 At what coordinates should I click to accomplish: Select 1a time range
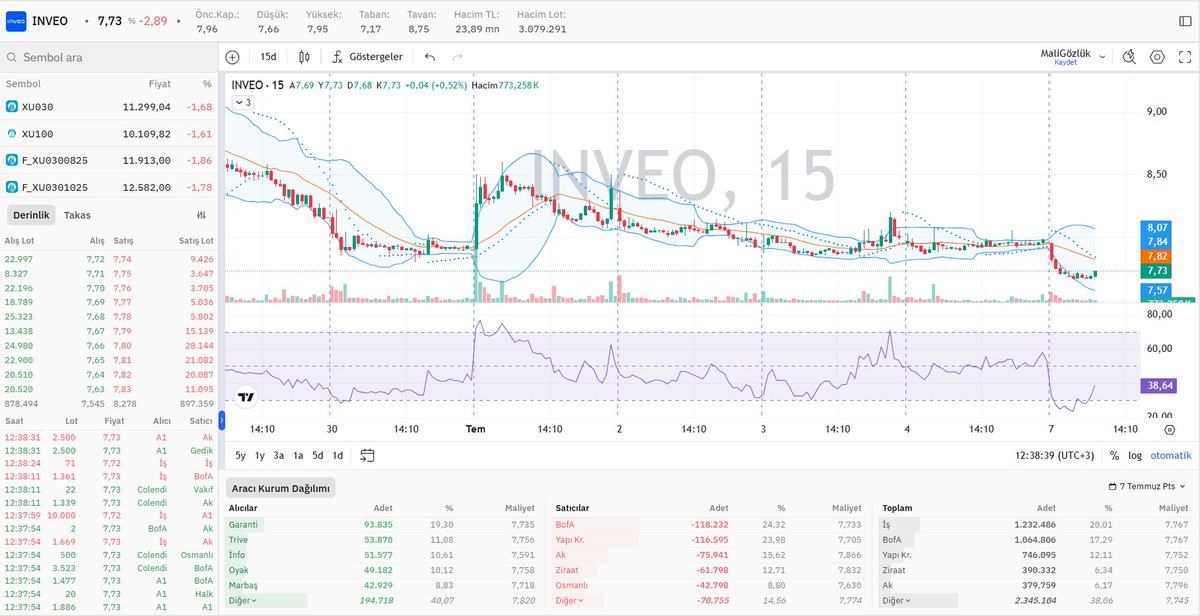[298, 455]
